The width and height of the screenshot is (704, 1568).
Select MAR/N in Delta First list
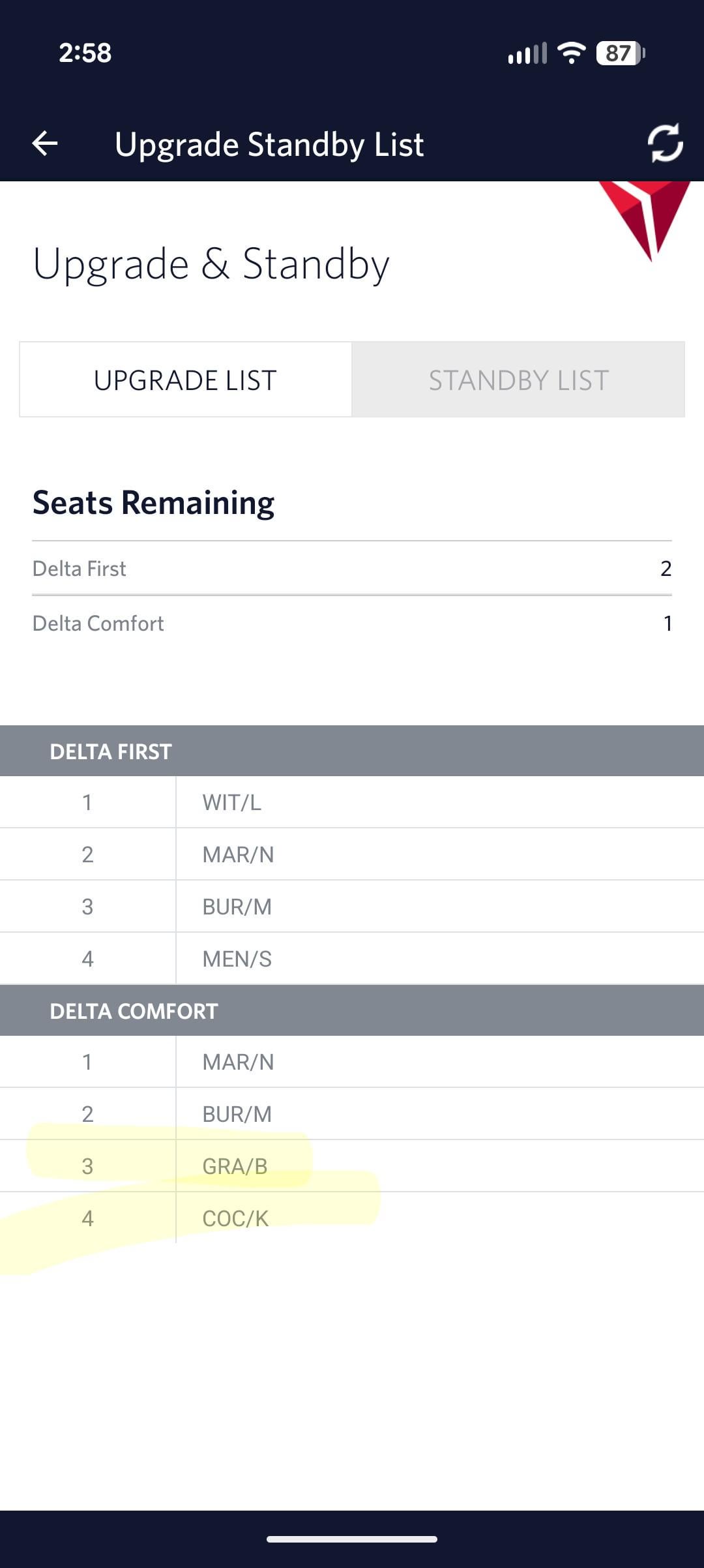tap(238, 854)
